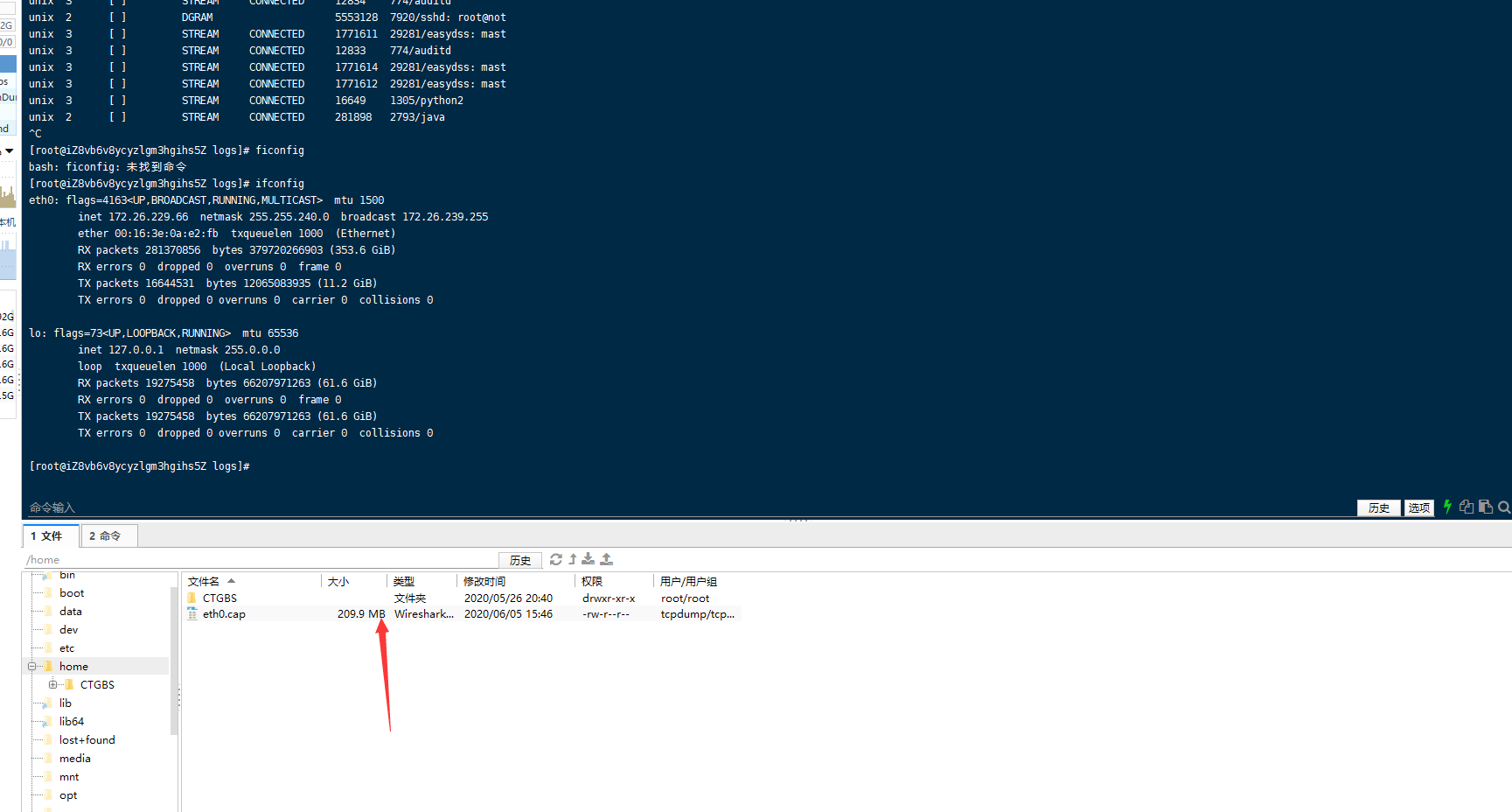Select the lost+found folder in tree
This screenshot has width=1512, height=812.
(x=87, y=740)
